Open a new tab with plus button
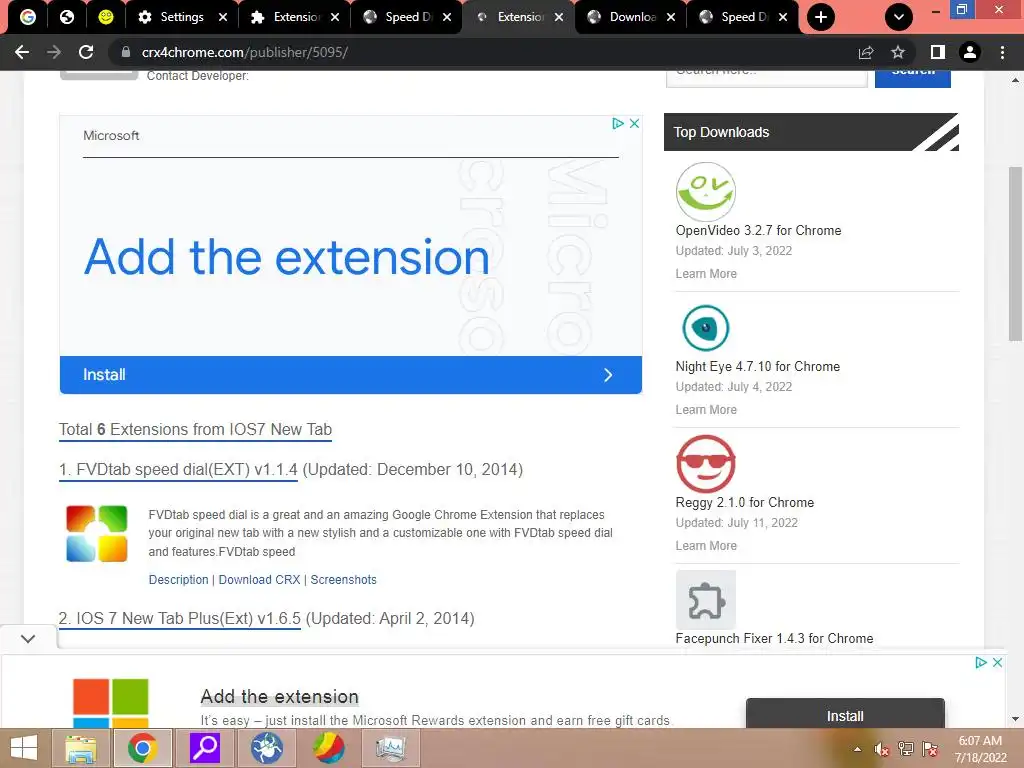 coord(821,17)
